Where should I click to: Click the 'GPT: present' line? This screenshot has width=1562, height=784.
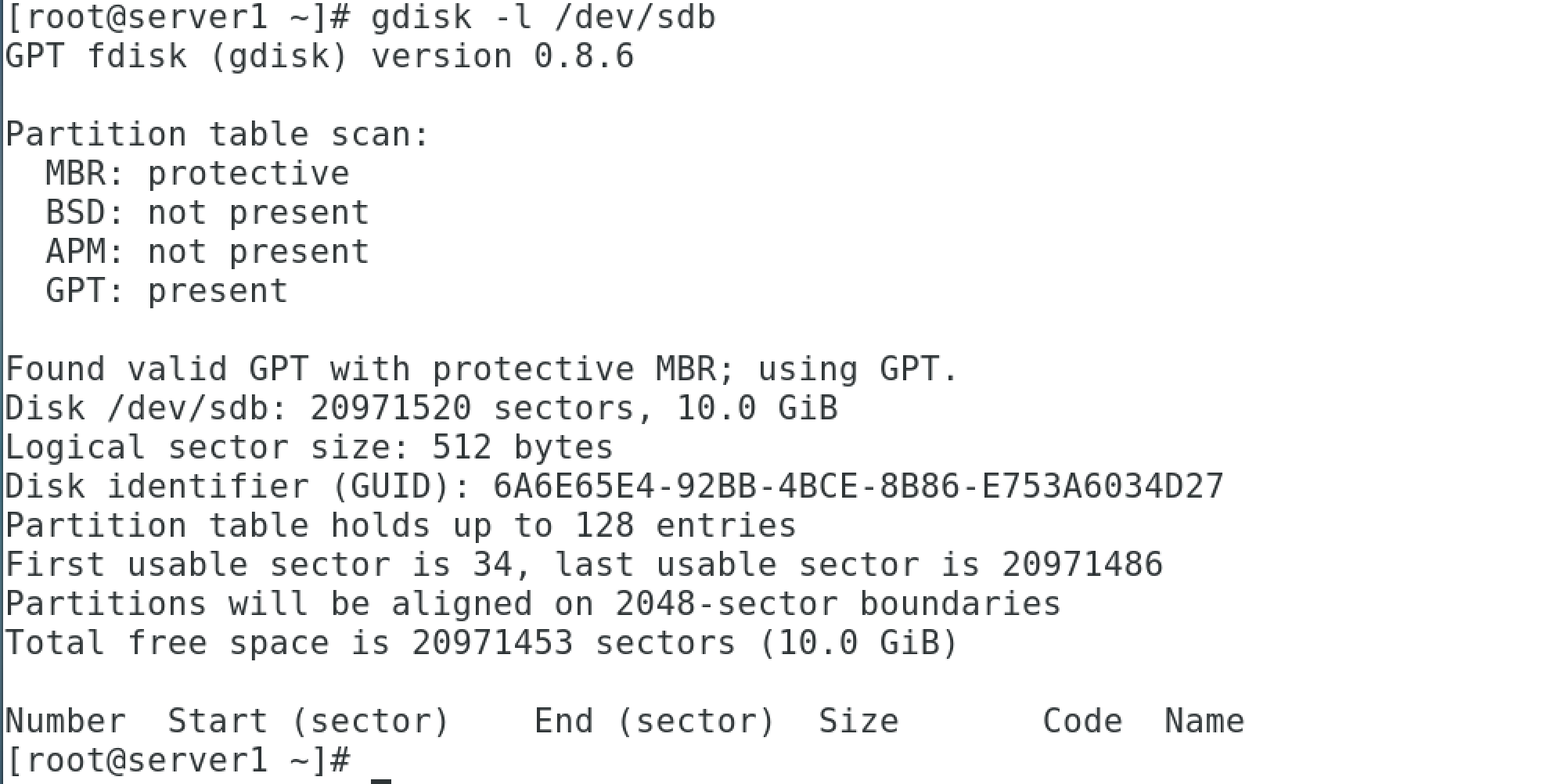coord(167,291)
